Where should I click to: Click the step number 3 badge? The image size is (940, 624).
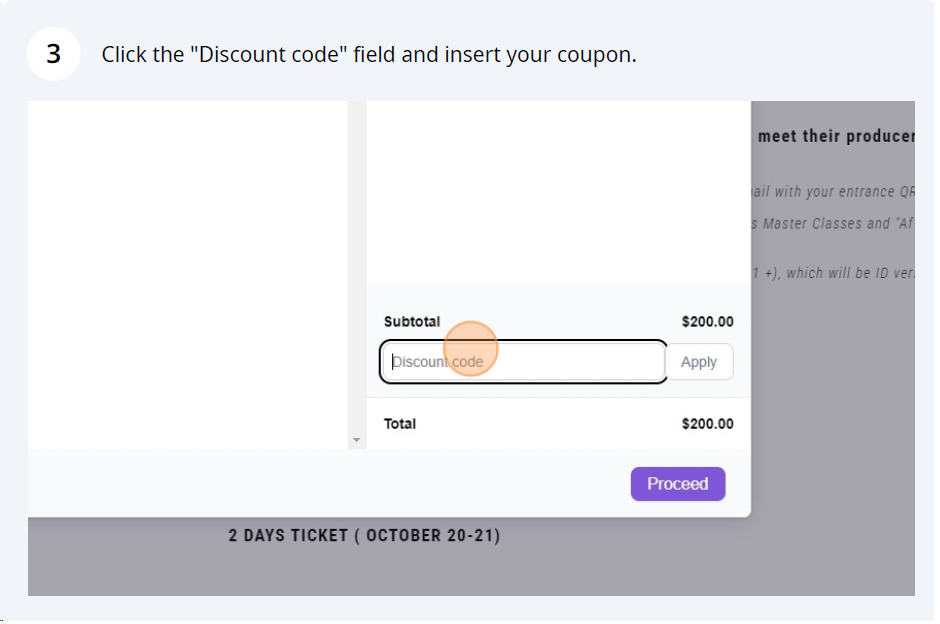coord(53,54)
